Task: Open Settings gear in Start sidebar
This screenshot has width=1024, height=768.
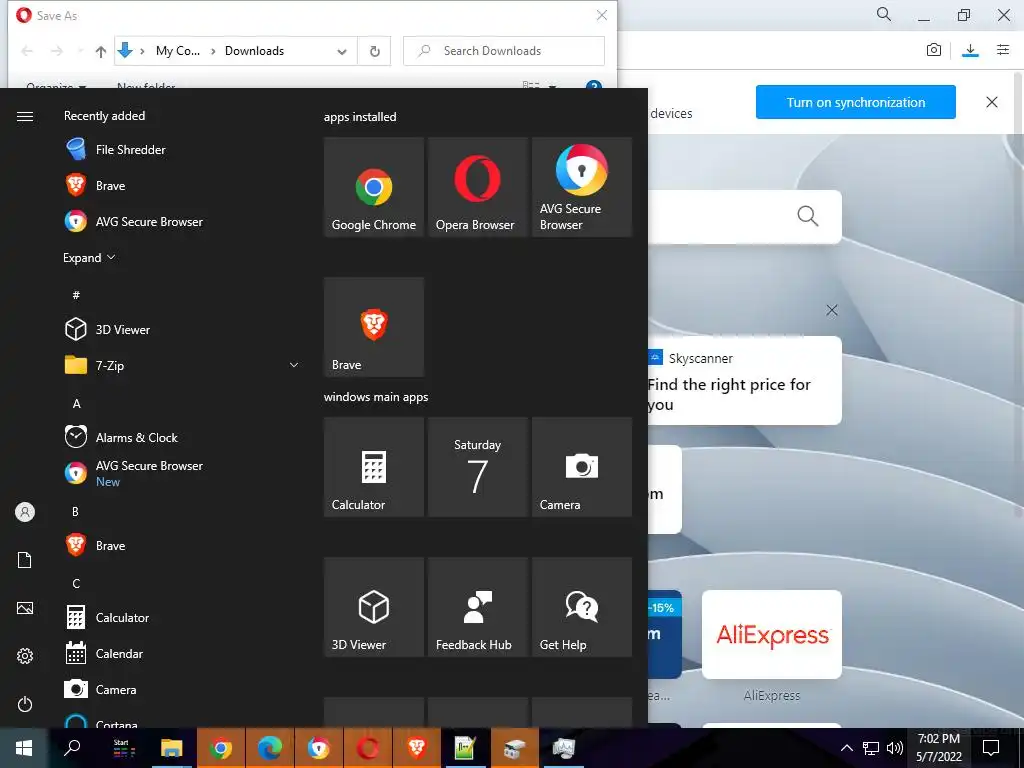Action: point(25,656)
